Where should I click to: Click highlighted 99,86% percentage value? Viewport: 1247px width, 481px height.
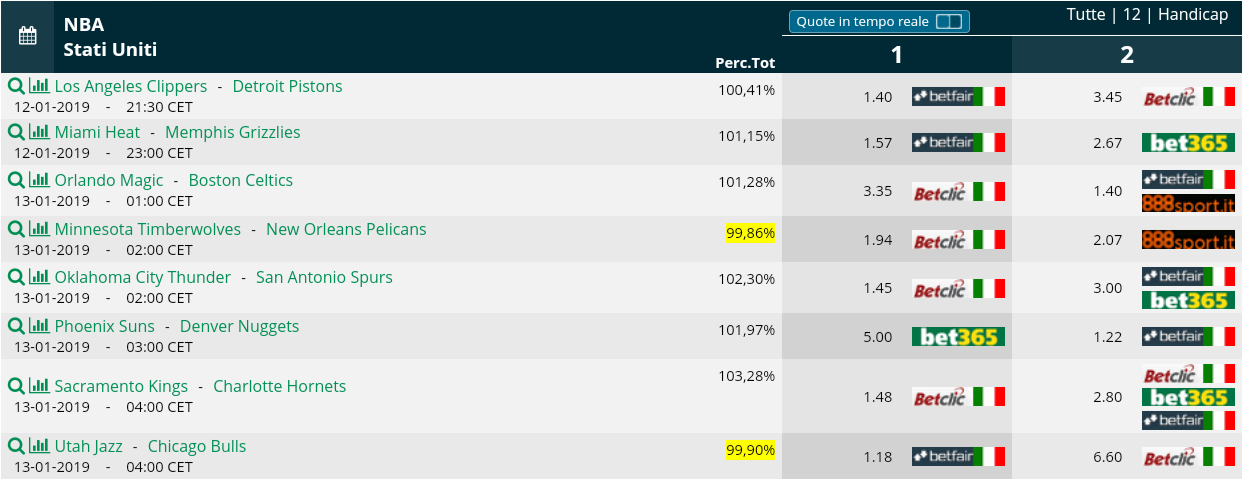pos(751,233)
